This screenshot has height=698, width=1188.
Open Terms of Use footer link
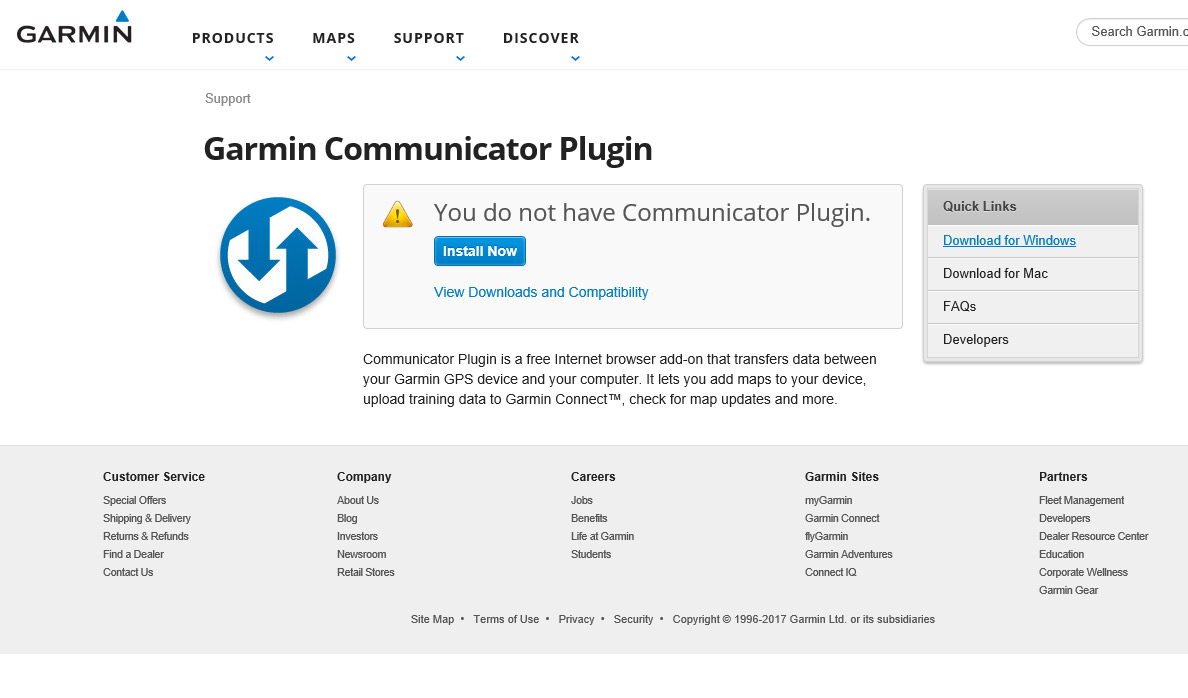click(506, 620)
